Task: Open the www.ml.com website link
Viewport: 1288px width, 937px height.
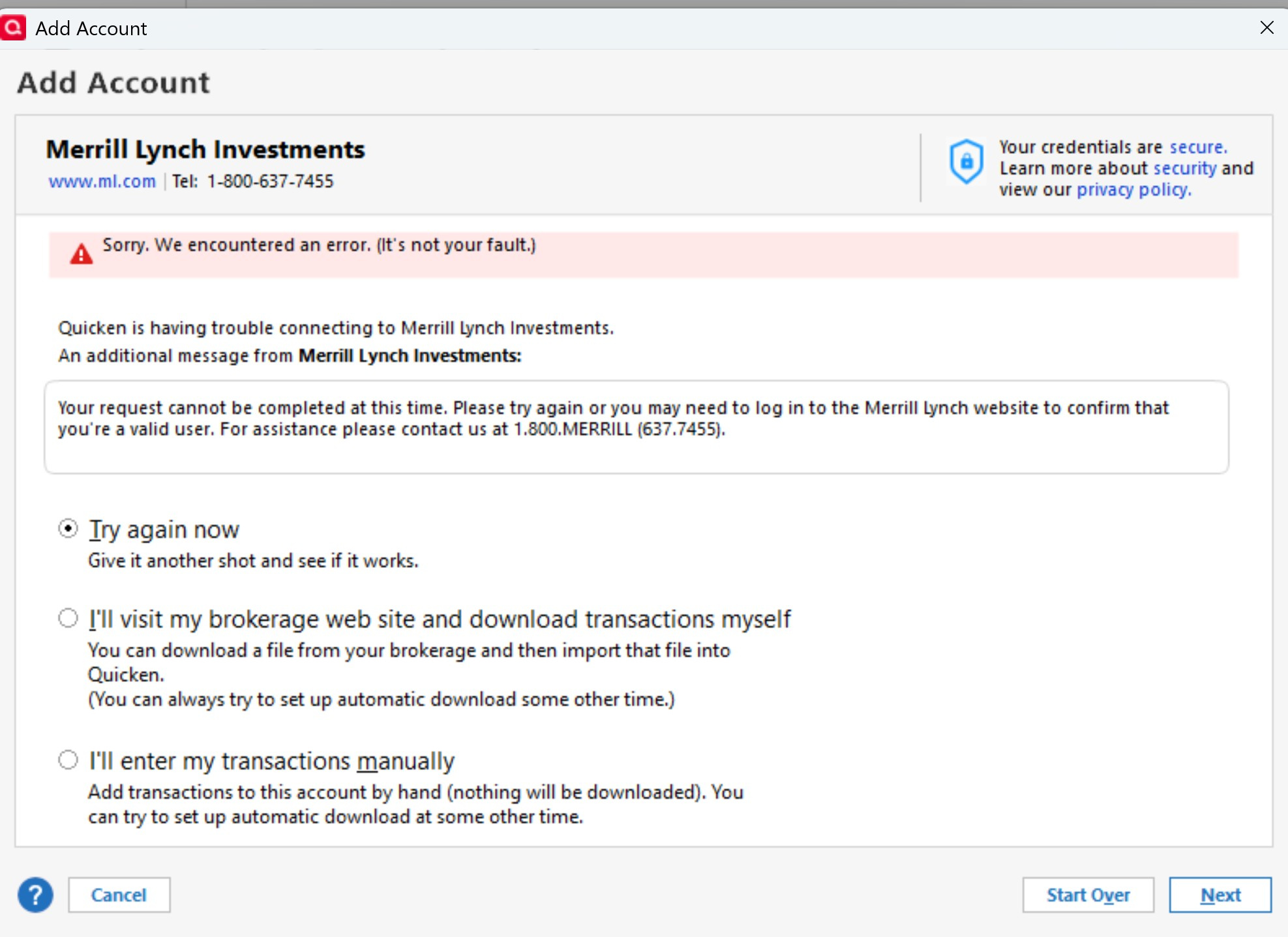Action: pyautogui.click(x=102, y=181)
